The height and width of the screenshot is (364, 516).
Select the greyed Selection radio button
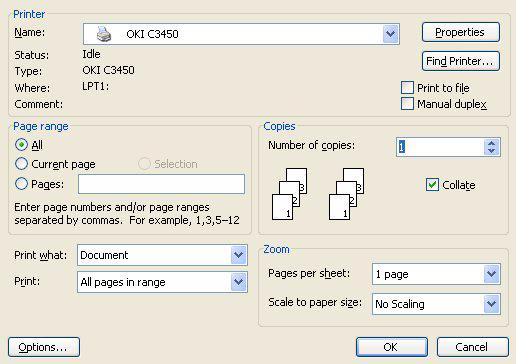[144, 164]
